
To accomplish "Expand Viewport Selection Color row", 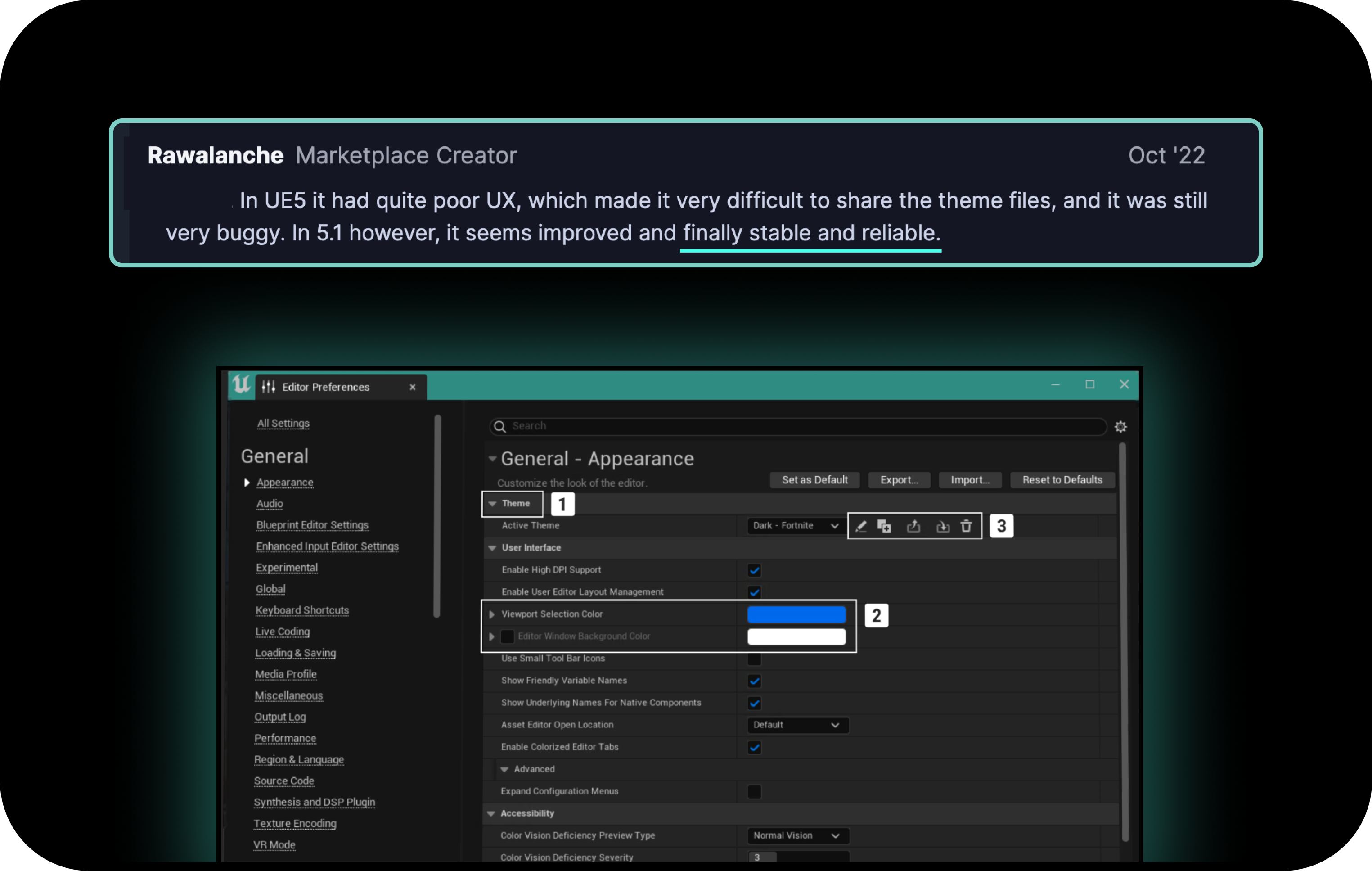I will pyautogui.click(x=492, y=614).
